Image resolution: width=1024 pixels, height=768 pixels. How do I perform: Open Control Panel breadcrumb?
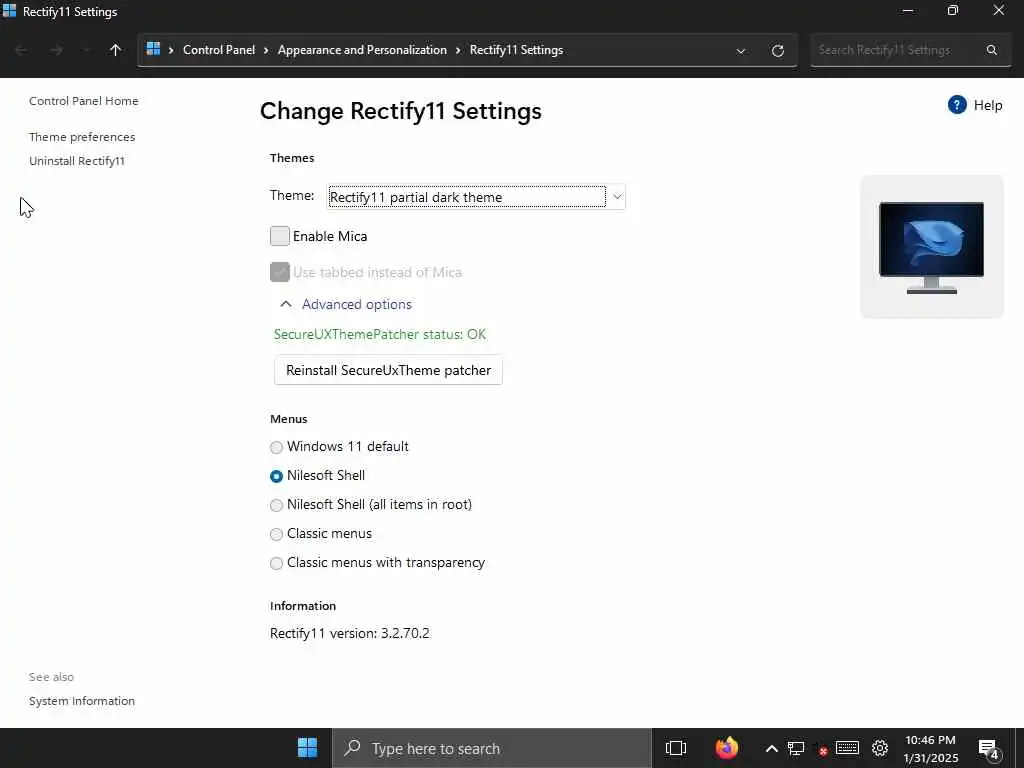coord(219,50)
